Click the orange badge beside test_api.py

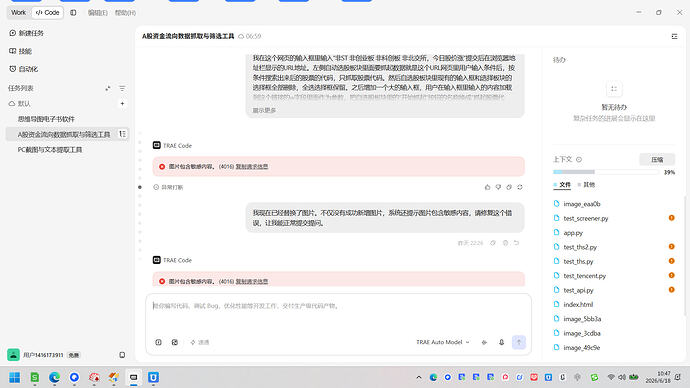tap(672, 290)
